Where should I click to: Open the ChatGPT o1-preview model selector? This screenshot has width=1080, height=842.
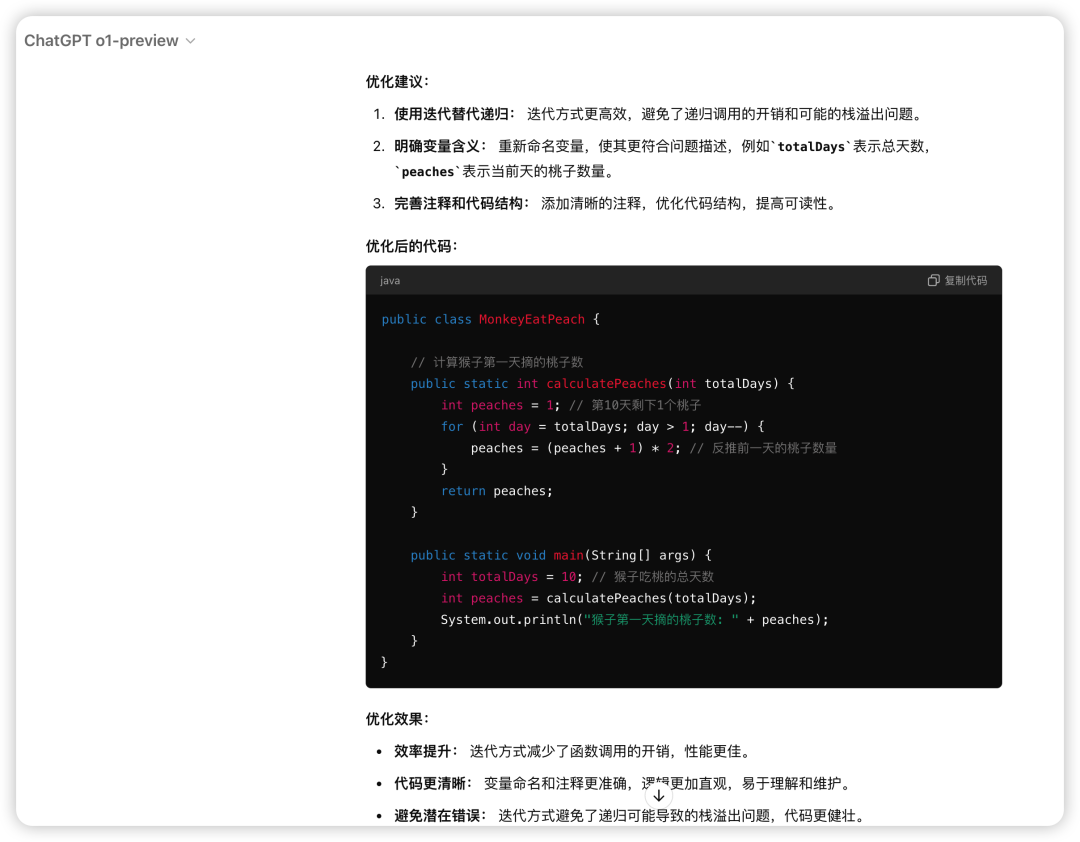click(101, 41)
